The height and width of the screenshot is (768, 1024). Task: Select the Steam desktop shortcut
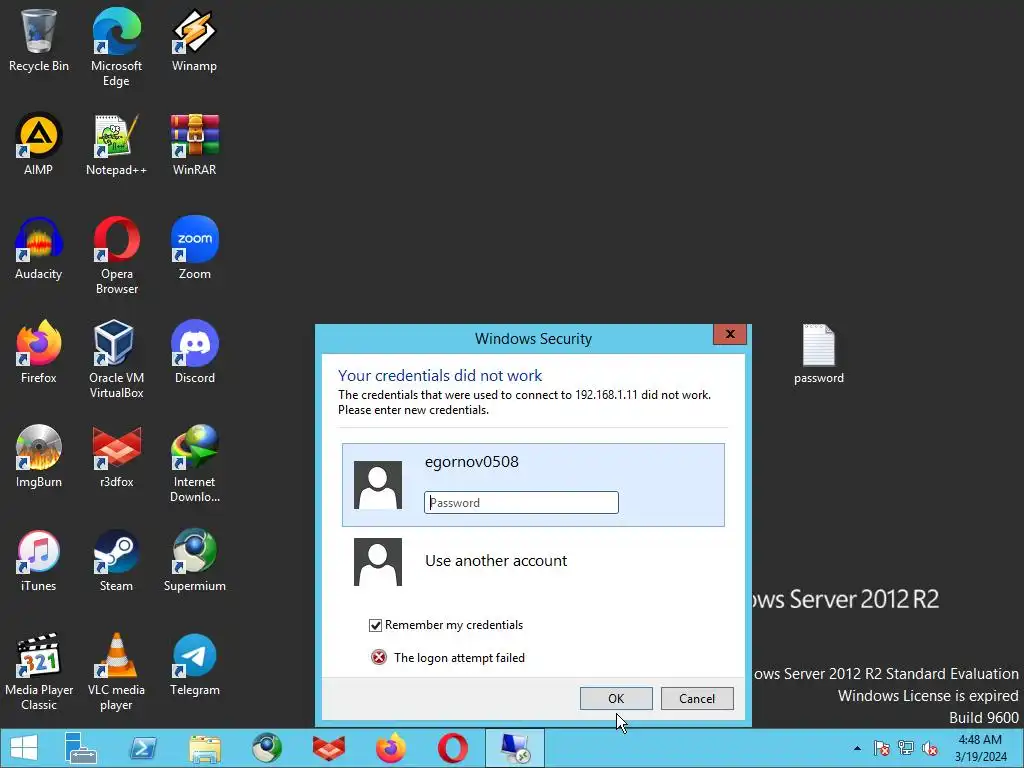coord(116,560)
